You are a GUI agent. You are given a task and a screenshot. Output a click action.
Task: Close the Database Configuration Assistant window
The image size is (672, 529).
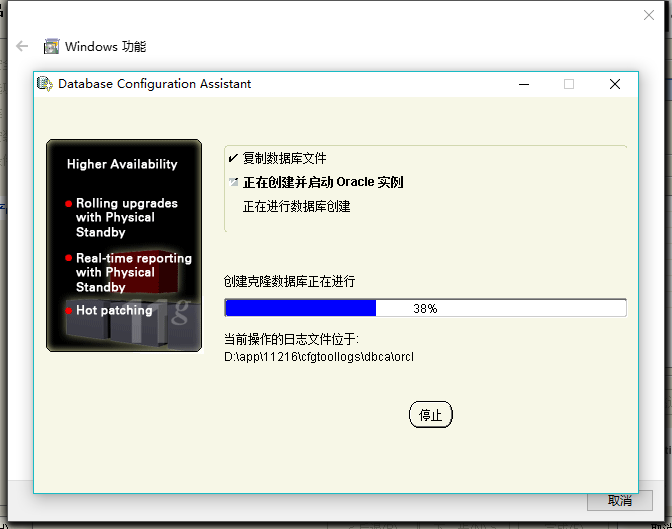click(x=615, y=84)
